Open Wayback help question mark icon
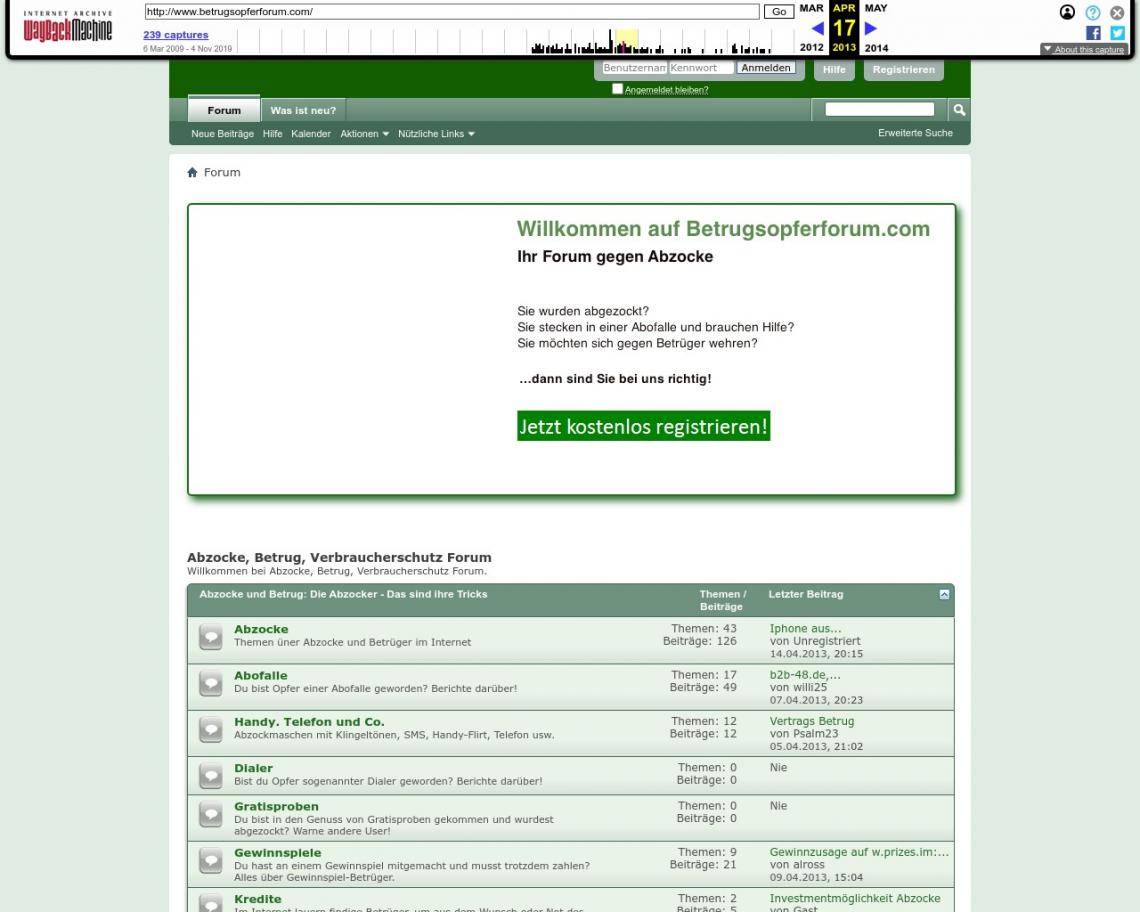1140x912 pixels. tap(1093, 12)
